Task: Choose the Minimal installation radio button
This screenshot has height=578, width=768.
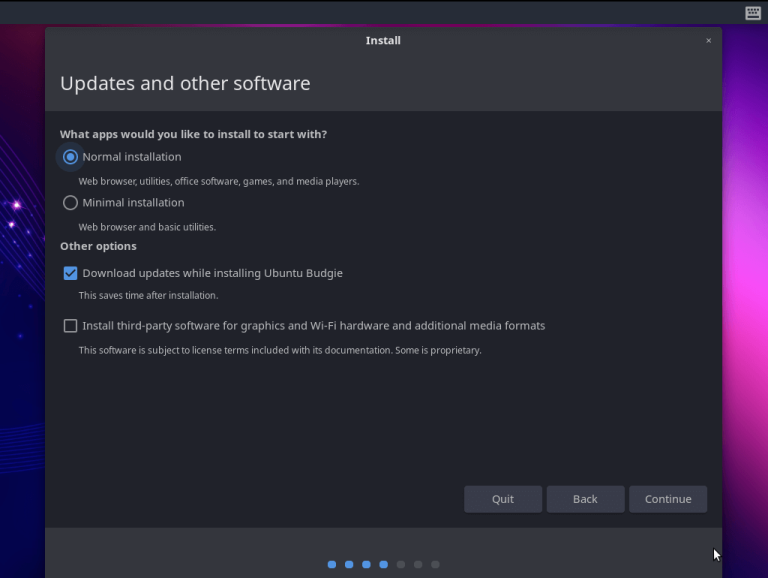Action: pos(70,203)
